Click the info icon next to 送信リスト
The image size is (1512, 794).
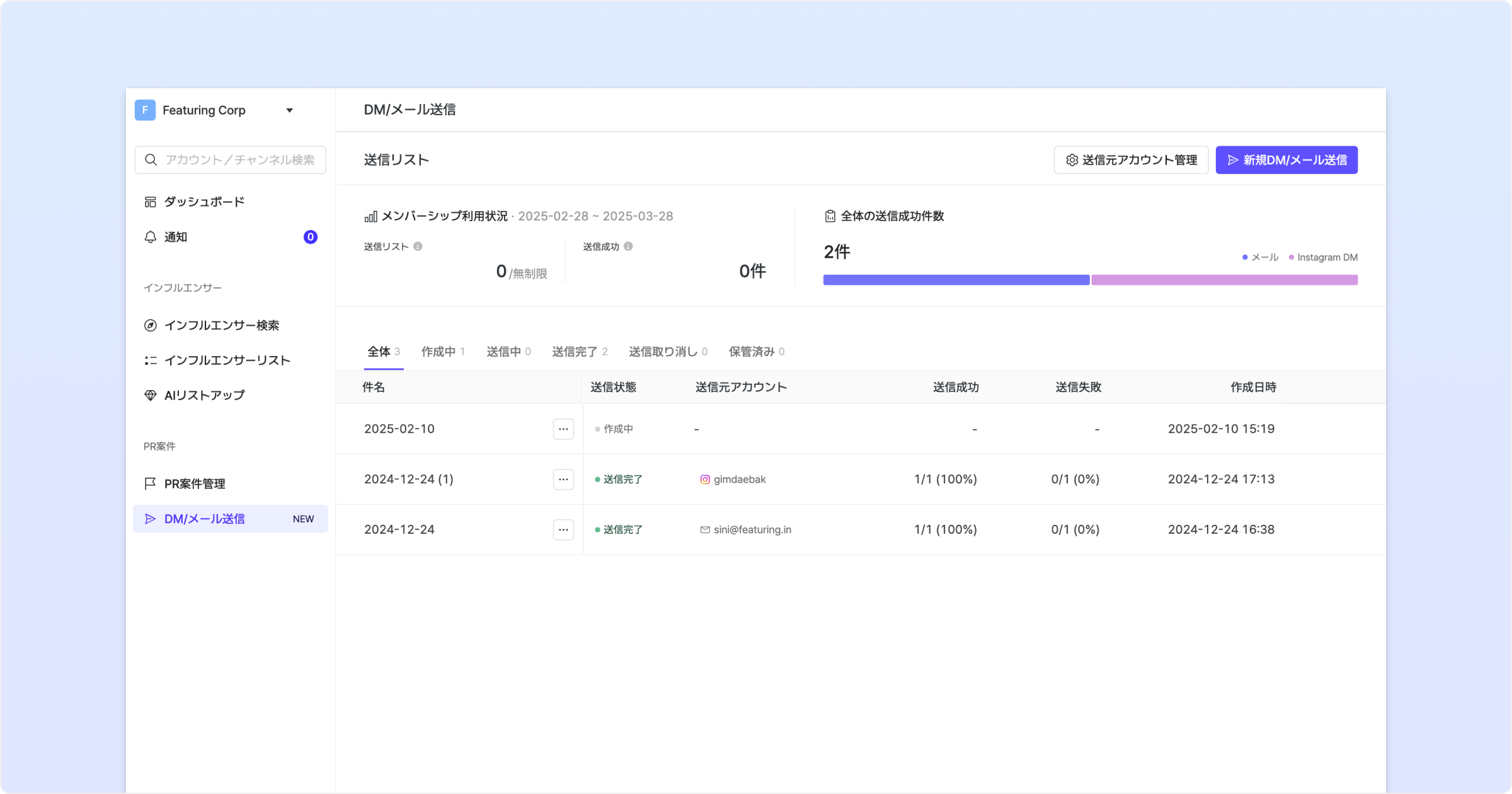pyautogui.click(x=418, y=246)
